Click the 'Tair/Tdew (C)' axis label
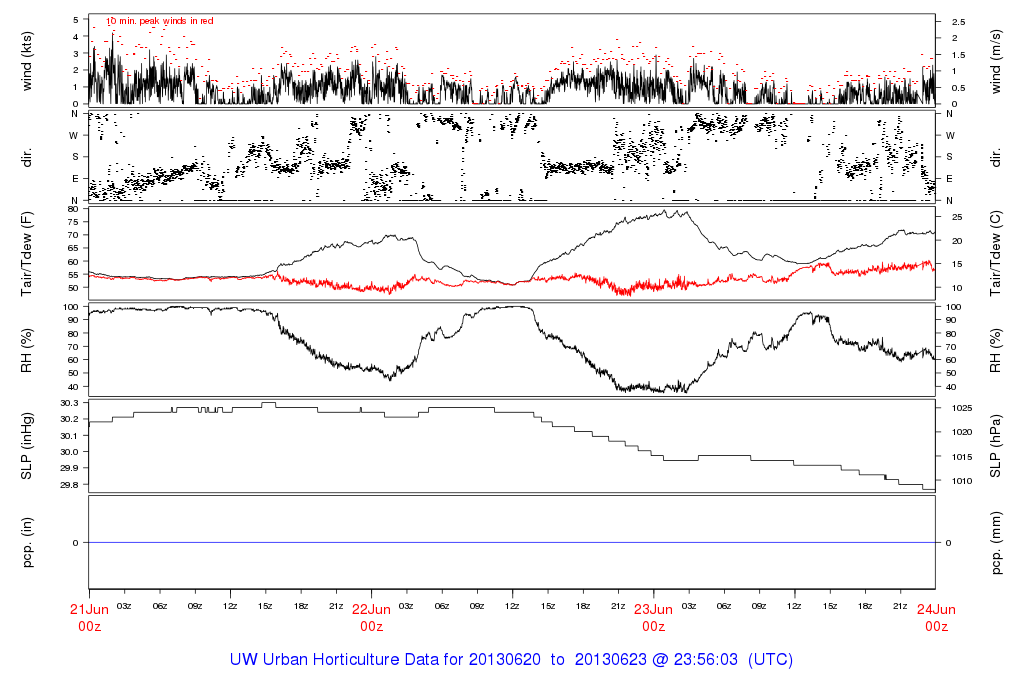1024x700 pixels. click(995, 253)
